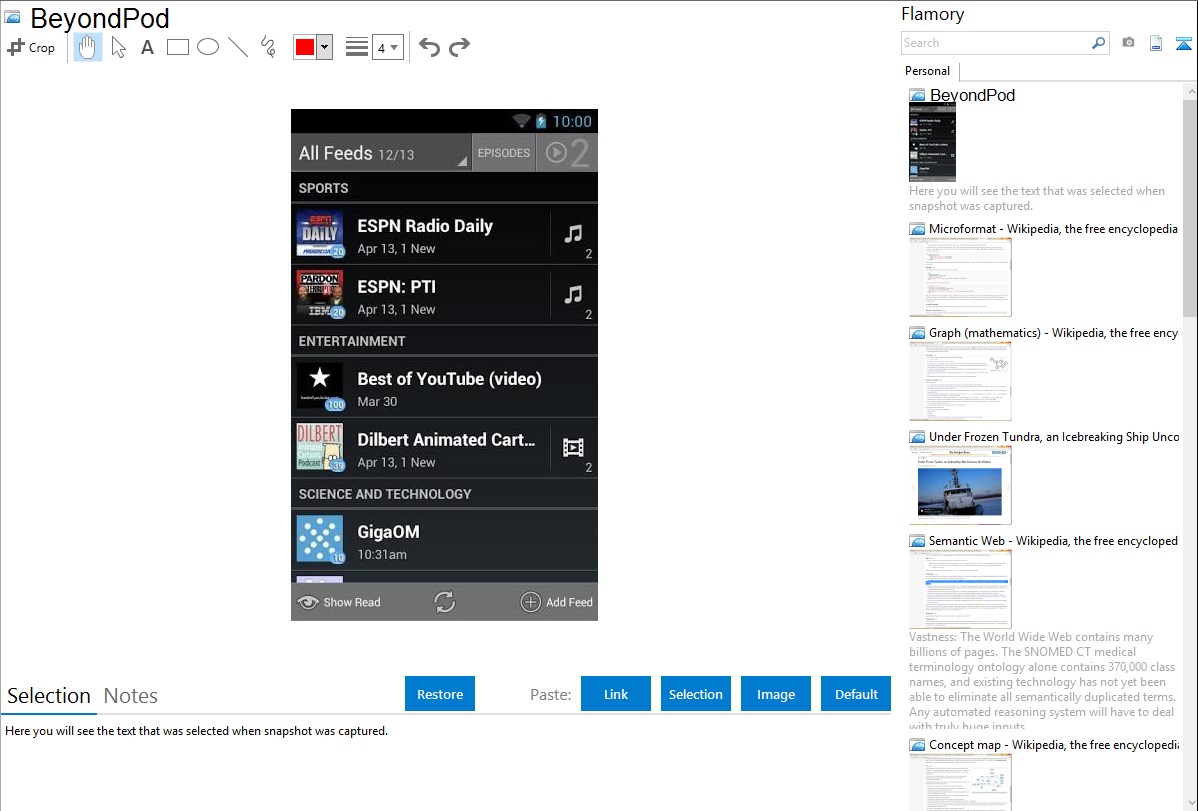Click the ESPN Radio Daily artwork
The image size is (1198, 811).
[320, 233]
